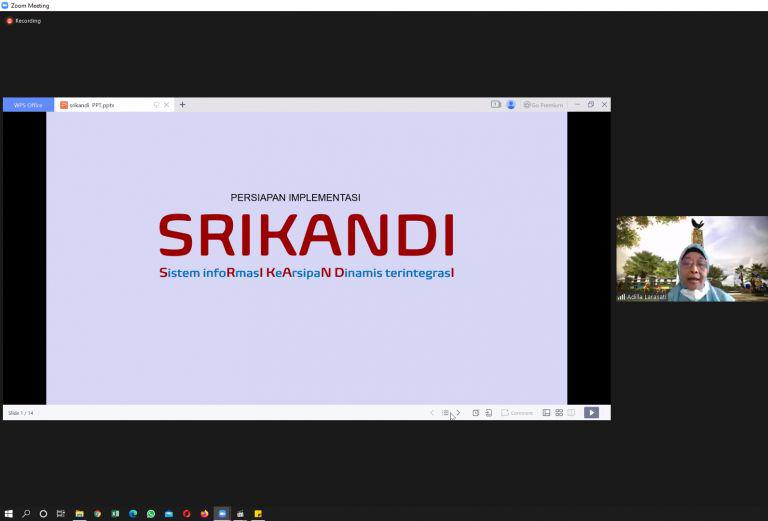
Task: Click the Go Premium link
Action: (543, 105)
